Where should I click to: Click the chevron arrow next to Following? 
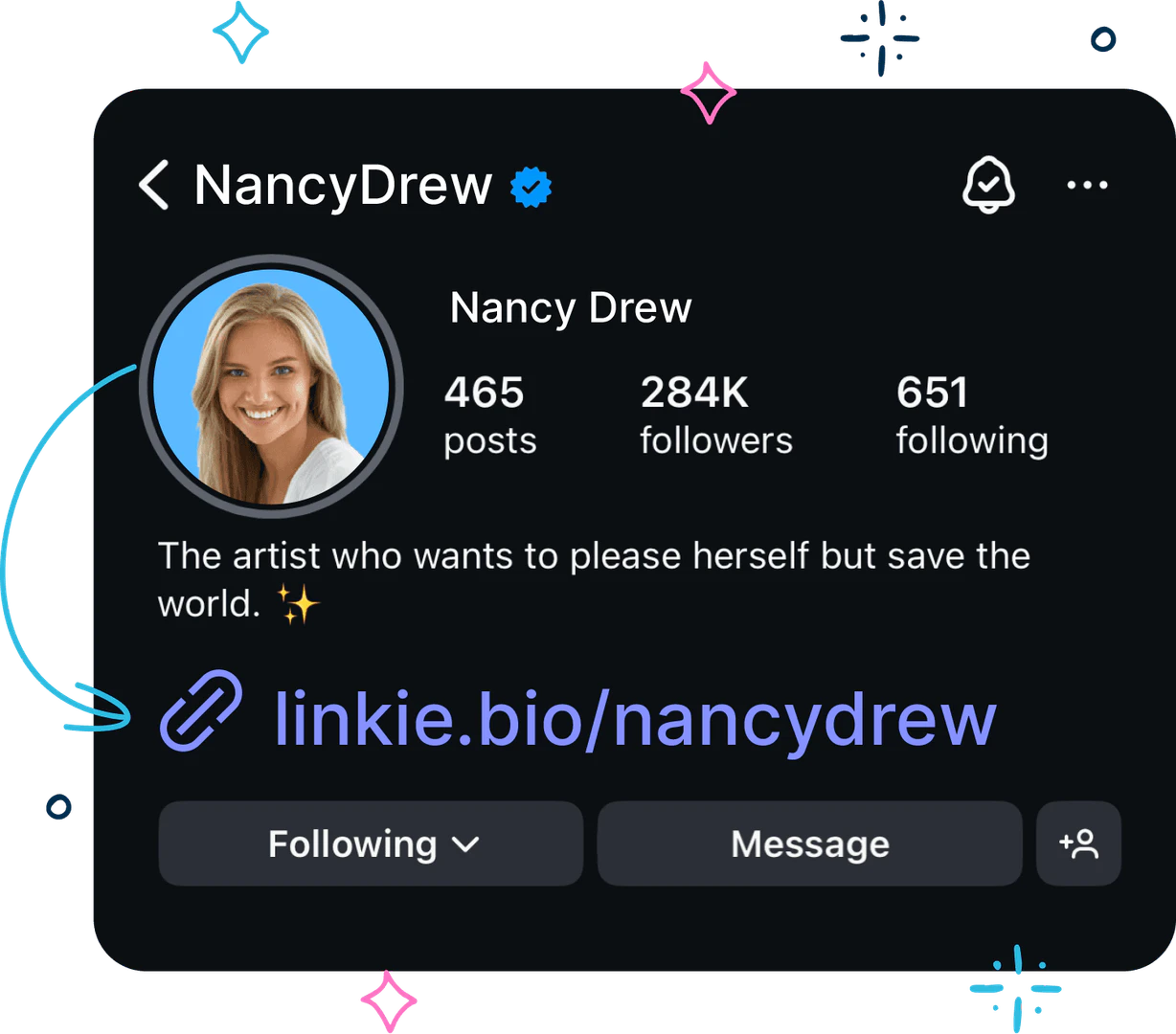tap(465, 844)
